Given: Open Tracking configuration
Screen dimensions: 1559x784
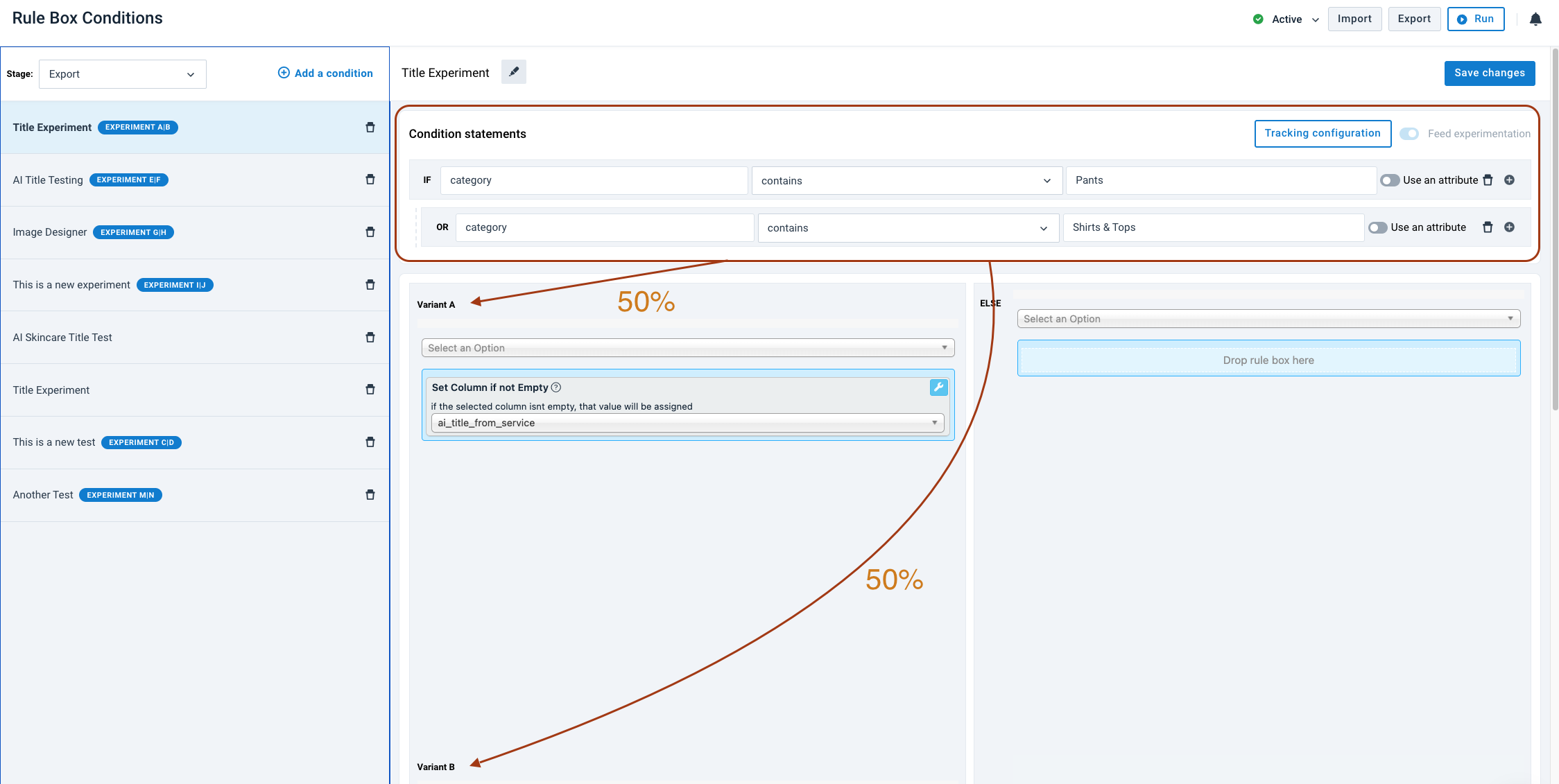Looking at the screenshot, I should [1323, 134].
